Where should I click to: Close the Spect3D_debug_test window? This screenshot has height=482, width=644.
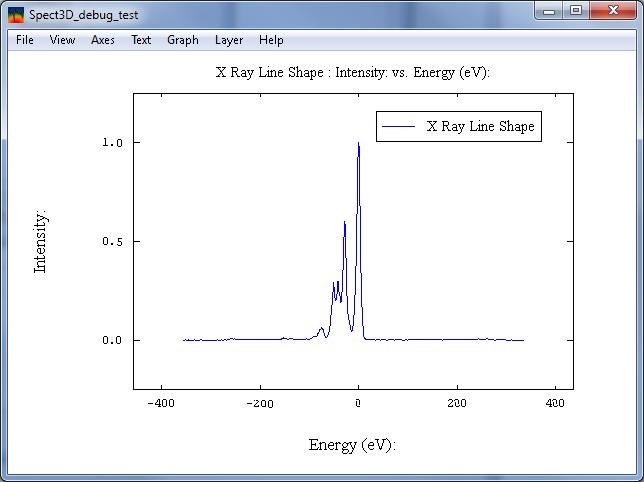pos(612,11)
